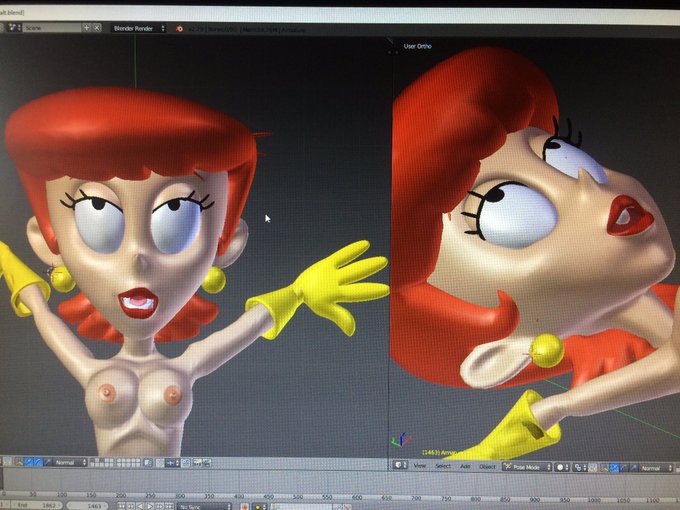680x510 pixels.
Task: Click frame 900 on the timeline ruler
Action: coord(535,500)
